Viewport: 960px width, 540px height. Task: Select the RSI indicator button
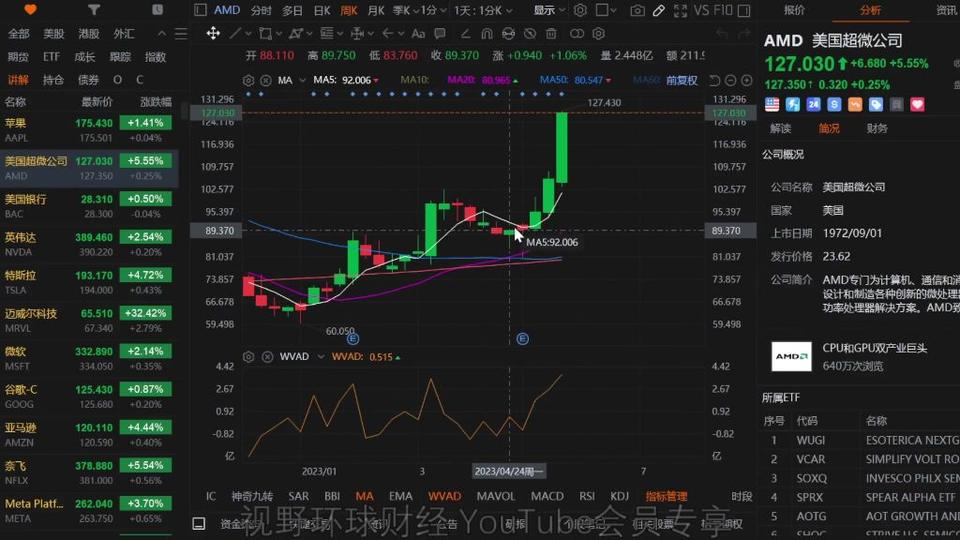pyautogui.click(x=587, y=496)
